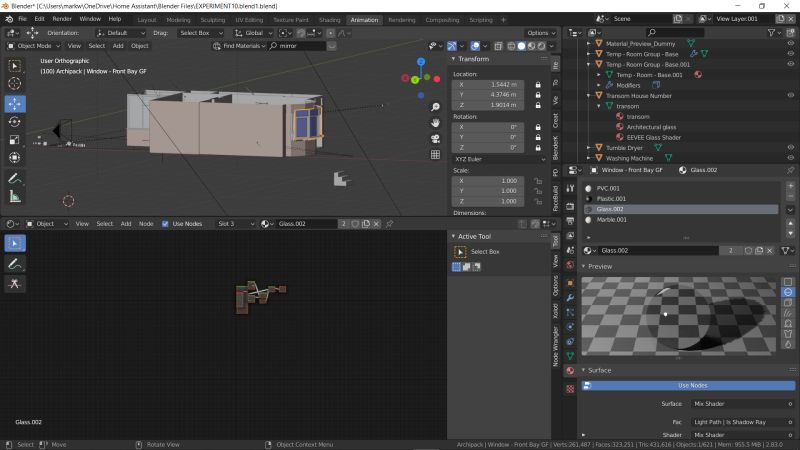
Task: Switch orthographic/perspective with grid gizmo
Action: click(x=435, y=155)
